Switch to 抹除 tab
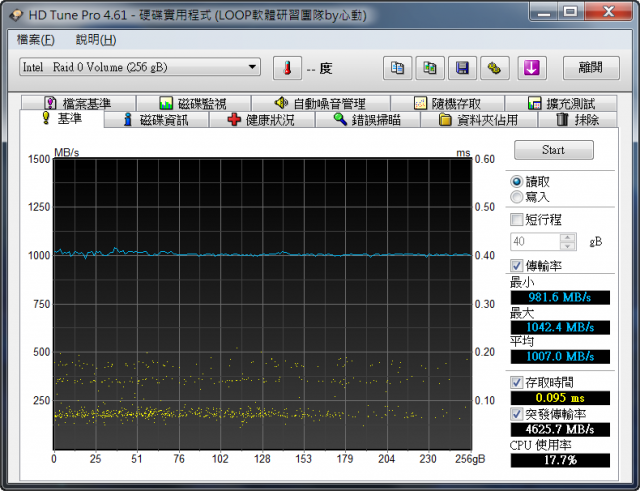 pyautogui.click(x=578, y=120)
